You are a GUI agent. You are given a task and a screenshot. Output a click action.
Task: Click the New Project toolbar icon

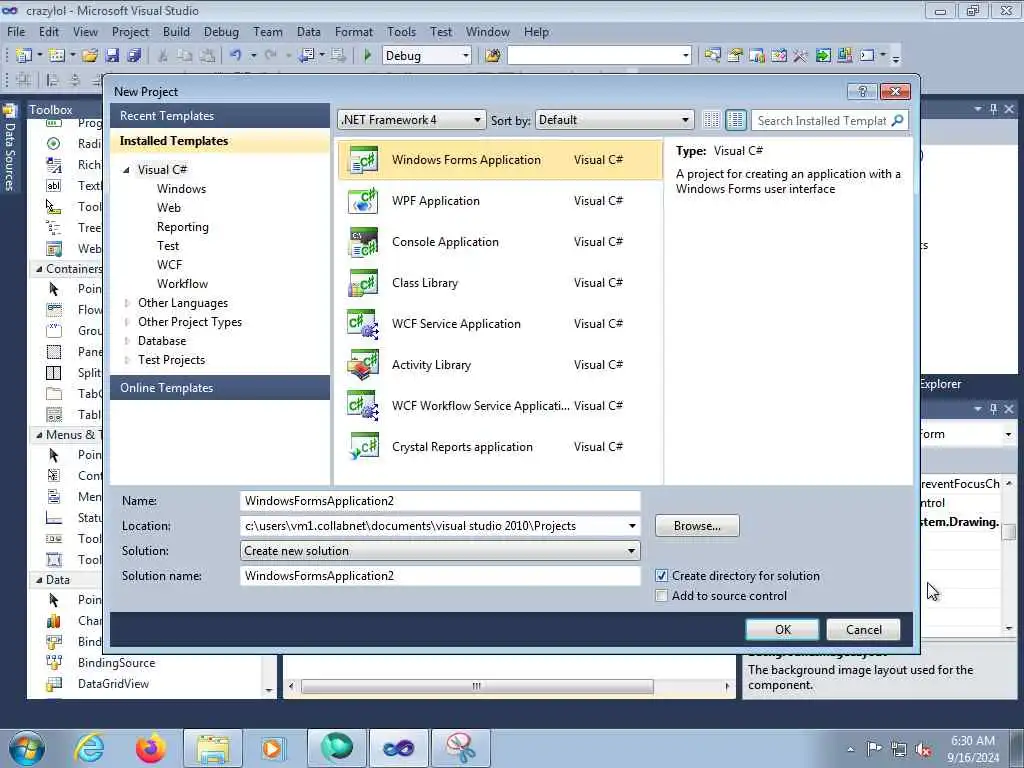[24, 56]
